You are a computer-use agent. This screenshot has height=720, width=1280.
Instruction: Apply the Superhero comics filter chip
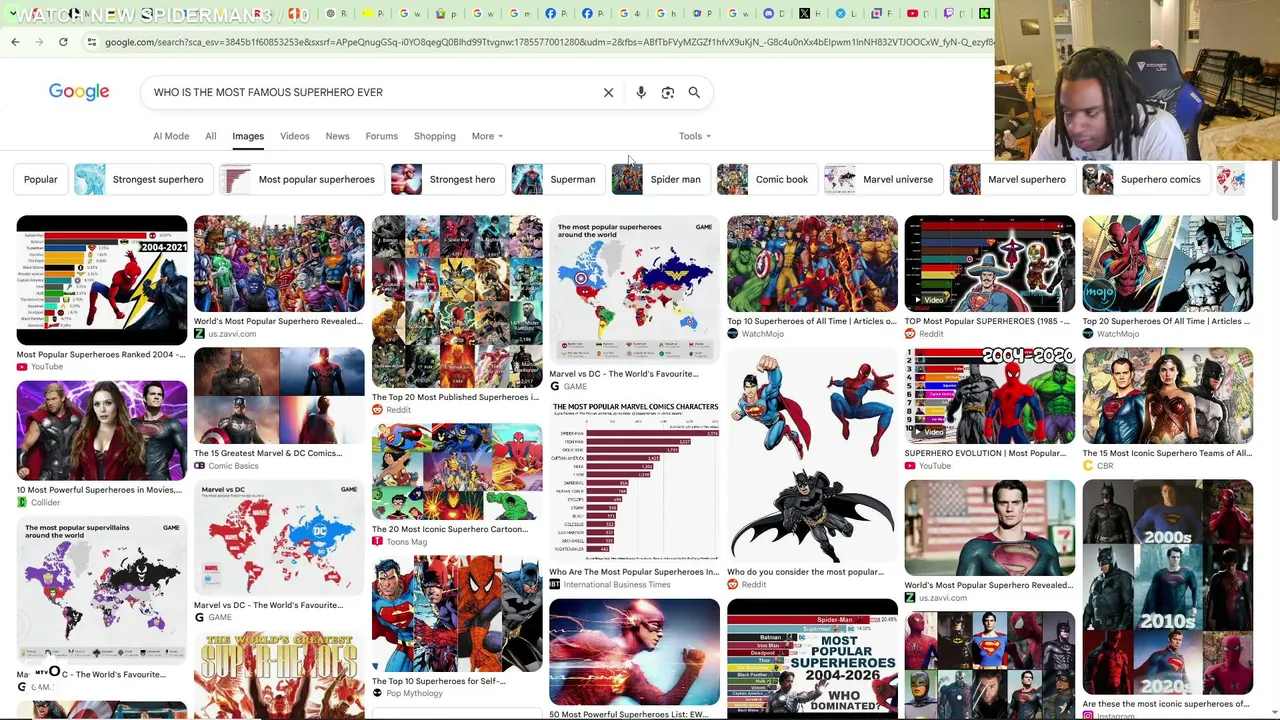1144,180
